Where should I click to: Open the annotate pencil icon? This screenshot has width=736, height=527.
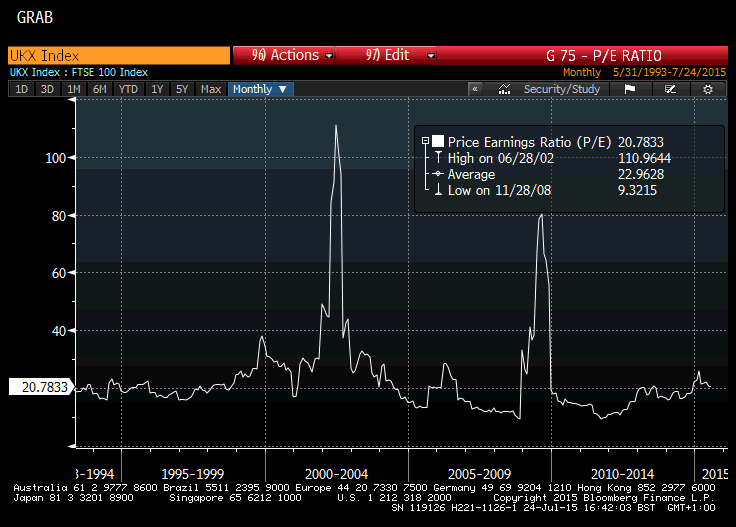[670, 89]
